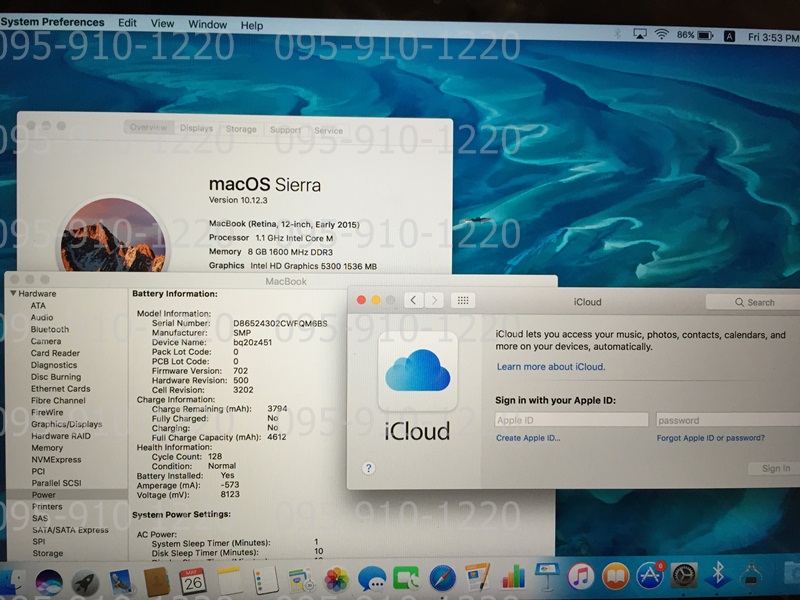This screenshot has width=800, height=600.
Task: Select Ethernet Cards in the Hardware list
Action: (x=61, y=388)
